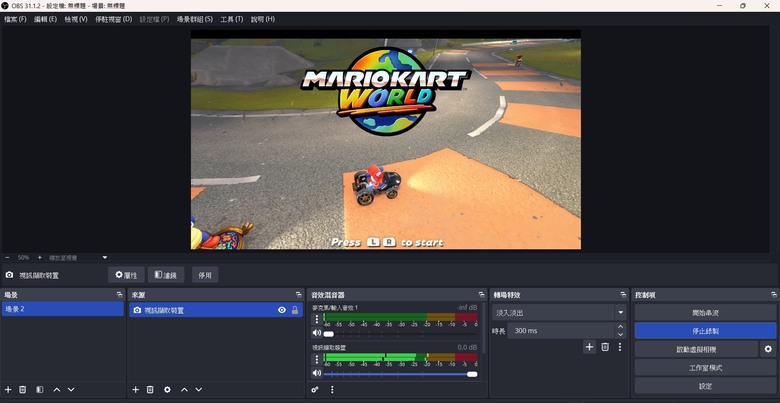Screen dimensions: 780x403
Task: Remove transition with trash icon
Action: click(605, 347)
